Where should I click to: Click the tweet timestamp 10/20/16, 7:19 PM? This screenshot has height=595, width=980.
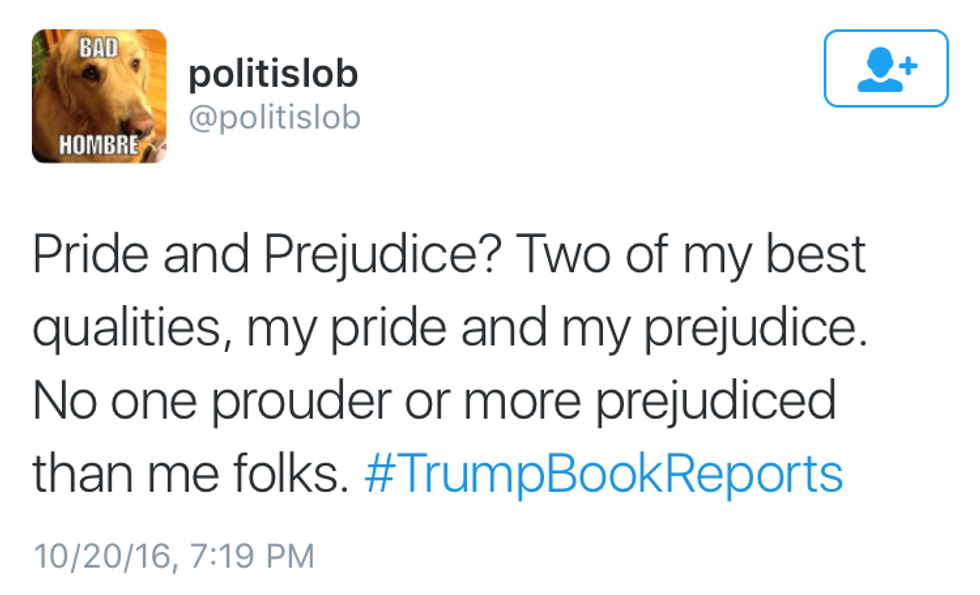(173, 555)
